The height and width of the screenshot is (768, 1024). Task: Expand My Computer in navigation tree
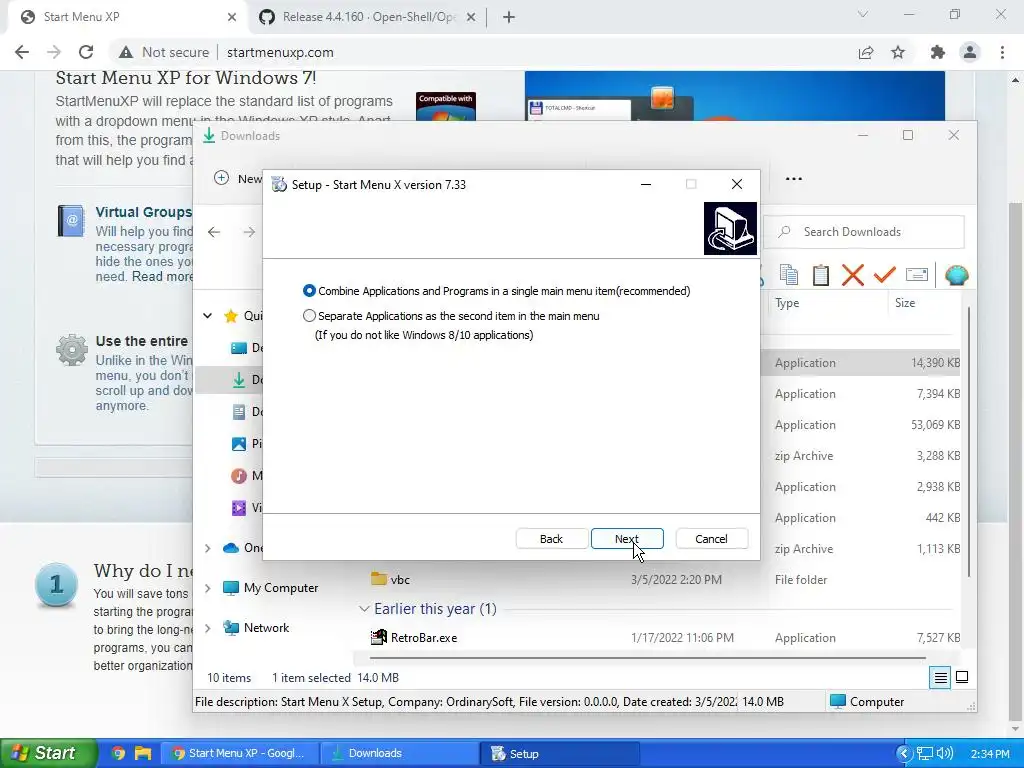coord(208,588)
